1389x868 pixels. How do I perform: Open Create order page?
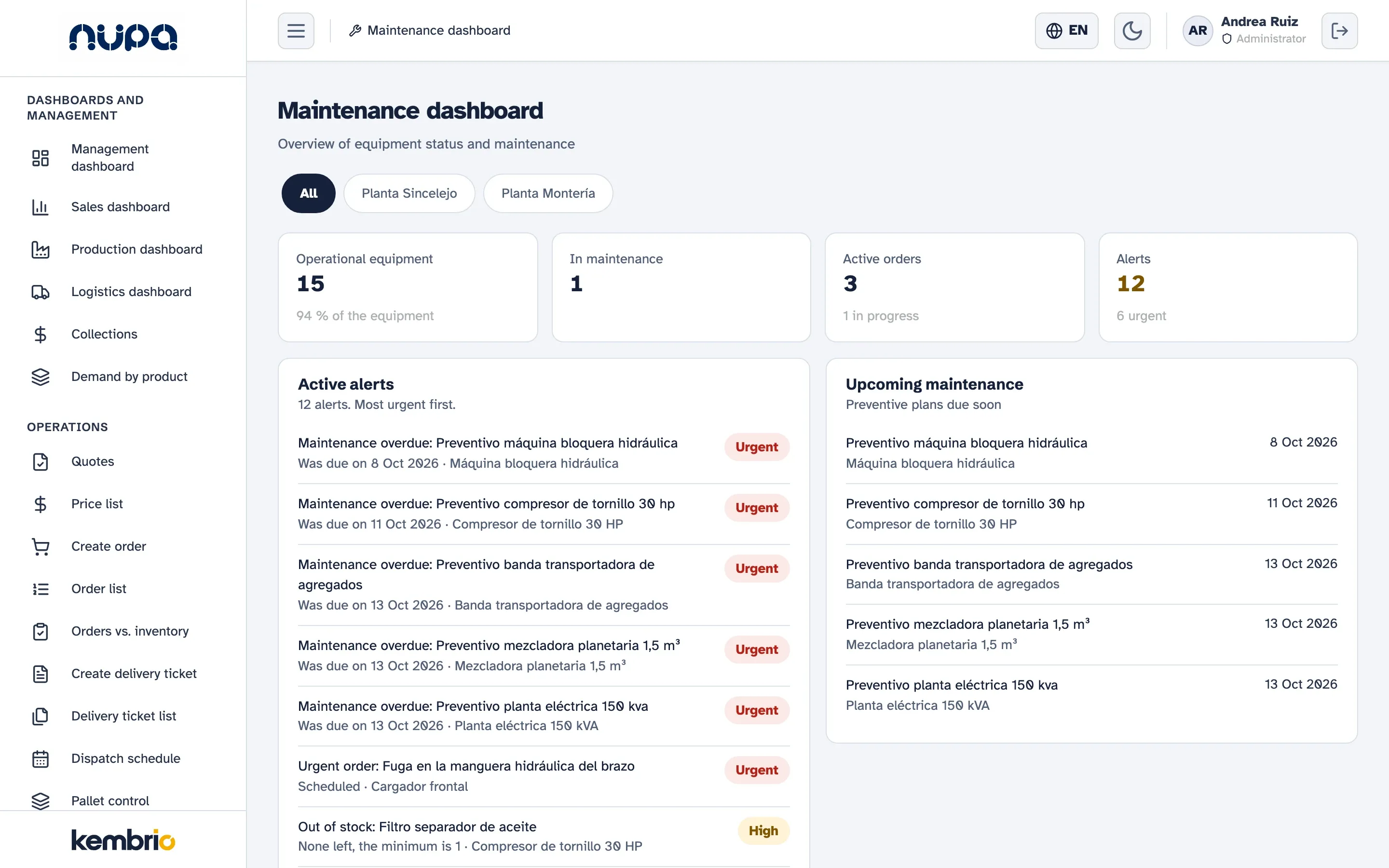[x=109, y=546]
